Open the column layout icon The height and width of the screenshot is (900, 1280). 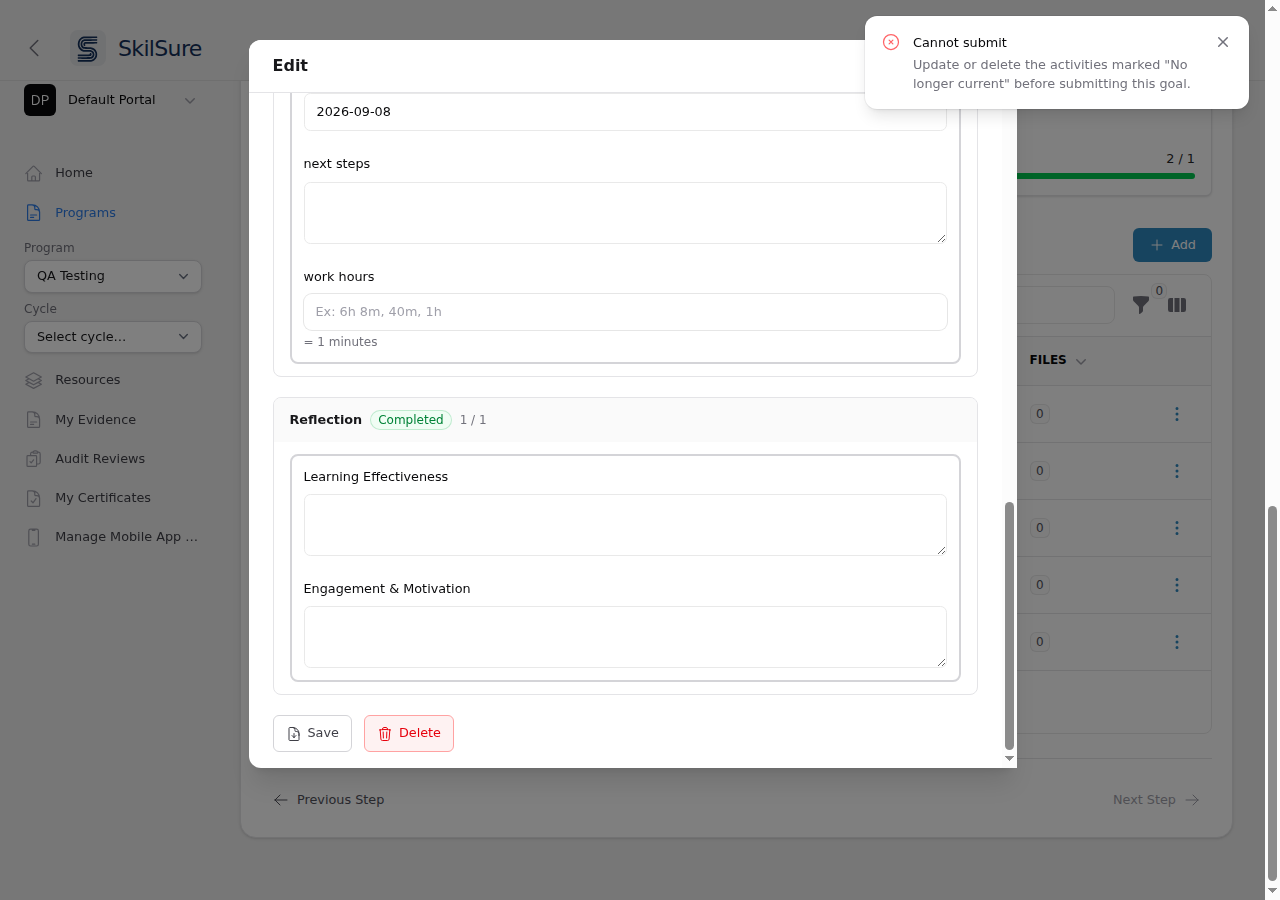[1177, 305]
